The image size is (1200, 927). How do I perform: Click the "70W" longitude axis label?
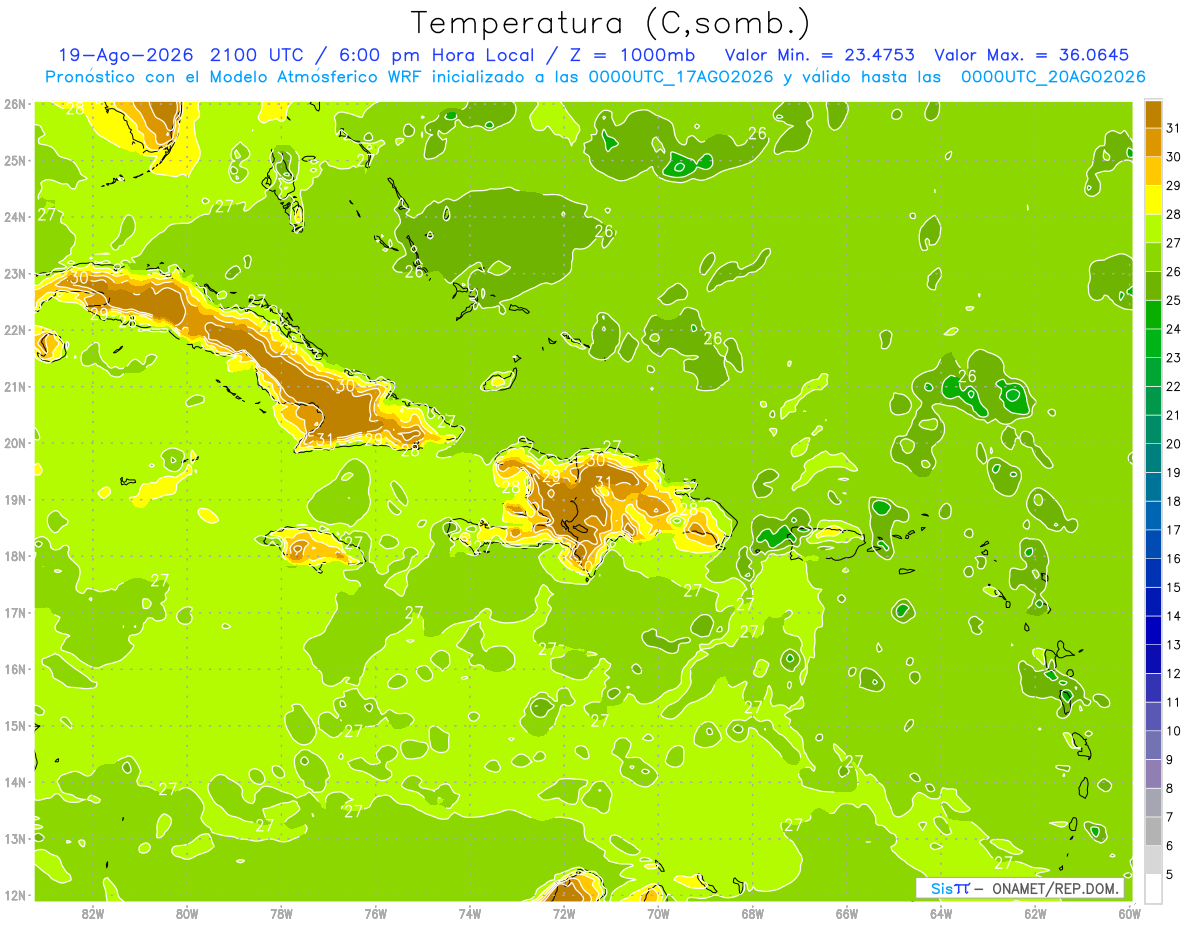coord(657,913)
